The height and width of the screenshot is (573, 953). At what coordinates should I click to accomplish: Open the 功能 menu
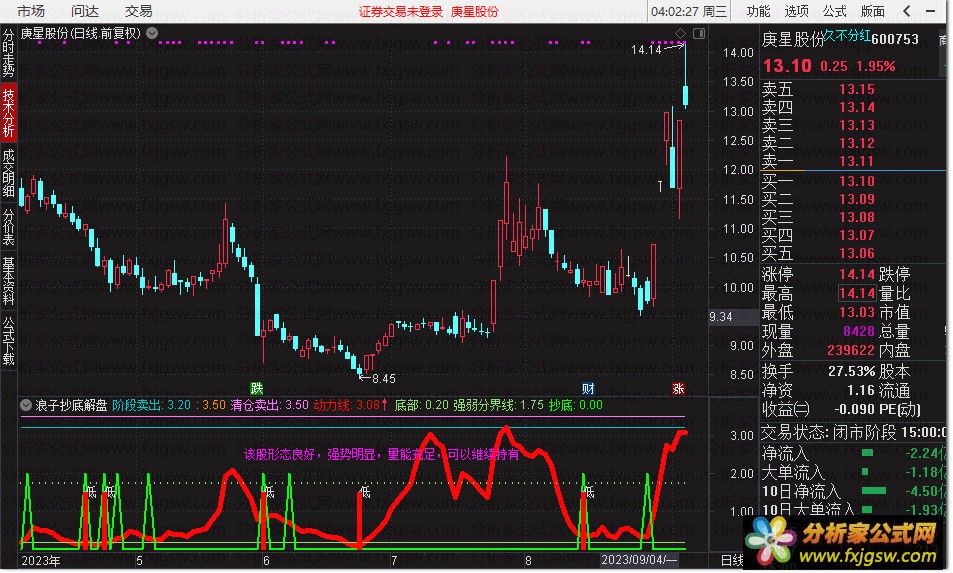(759, 11)
